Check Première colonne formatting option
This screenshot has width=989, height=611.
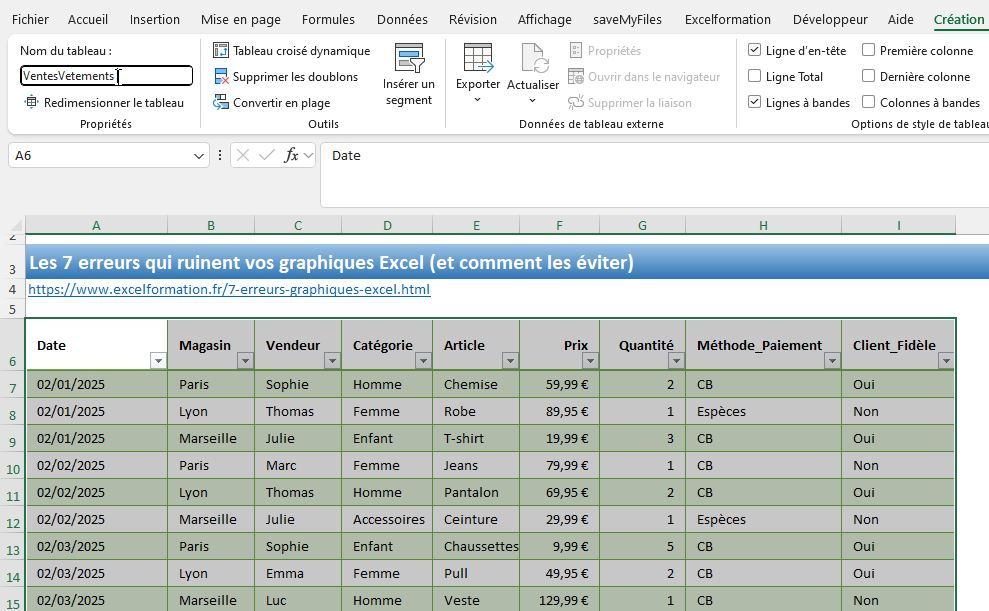tap(871, 49)
